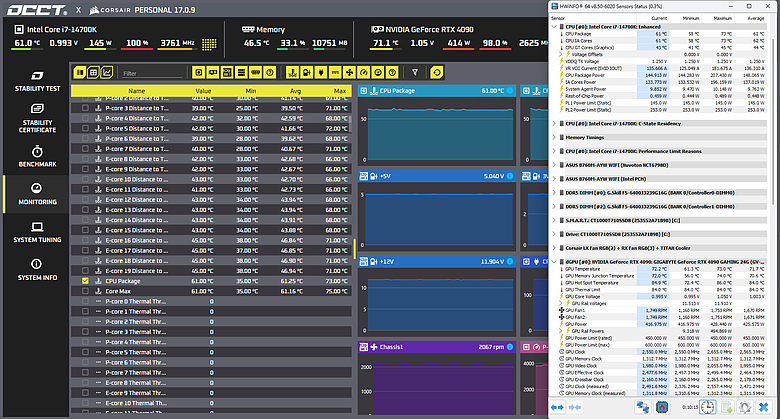This screenshot has height=419, width=780.
Task: Uncheck the CPU Package row checkbox
Action: (x=85, y=281)
